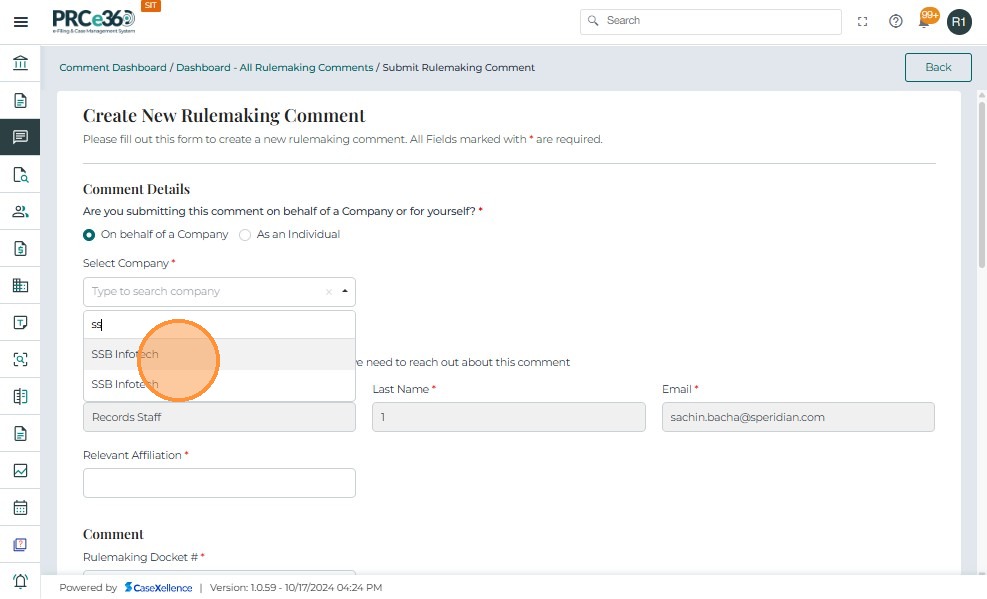This screenshot has width=987, height=599.
Task: Collapse the Select Company dropdown arrow
Action: [345, 292]
